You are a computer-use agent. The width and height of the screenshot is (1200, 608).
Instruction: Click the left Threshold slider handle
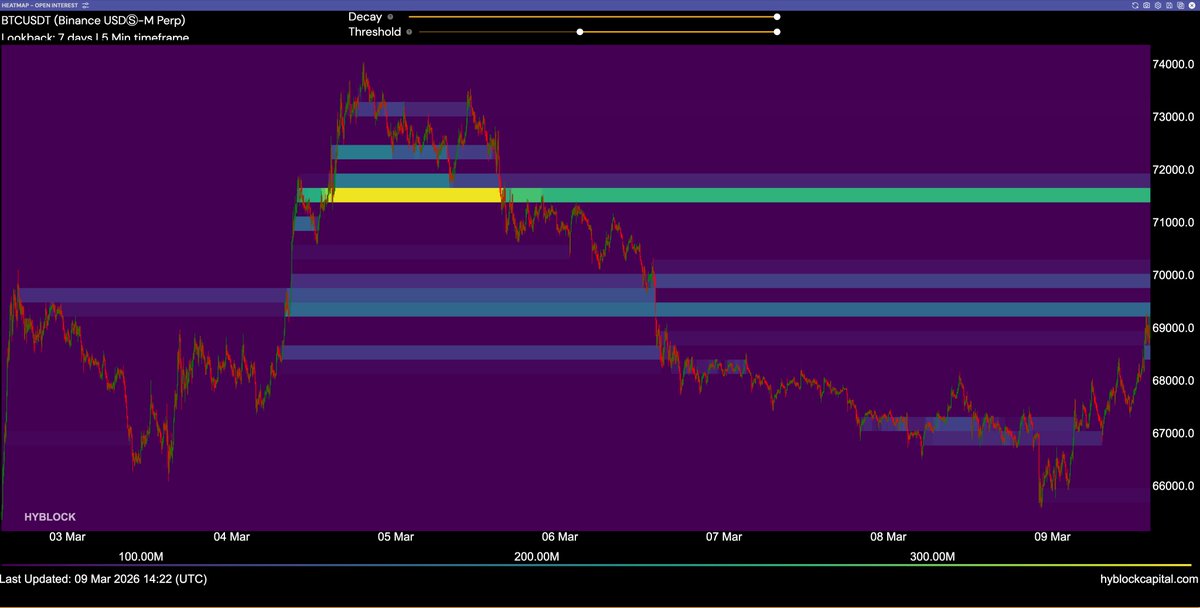(579, 32)
